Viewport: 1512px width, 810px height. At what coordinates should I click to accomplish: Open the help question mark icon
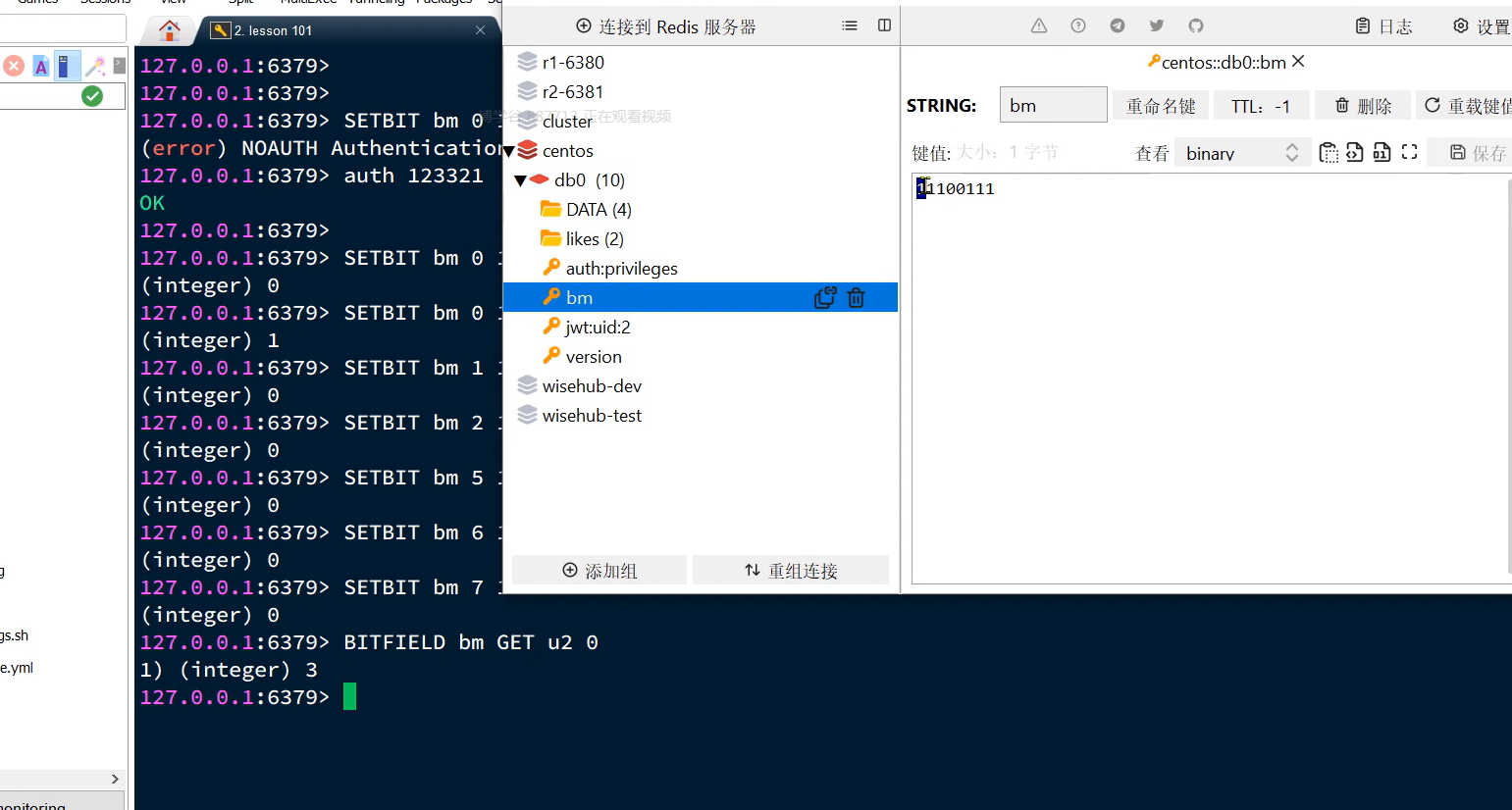pos(1078,26)
